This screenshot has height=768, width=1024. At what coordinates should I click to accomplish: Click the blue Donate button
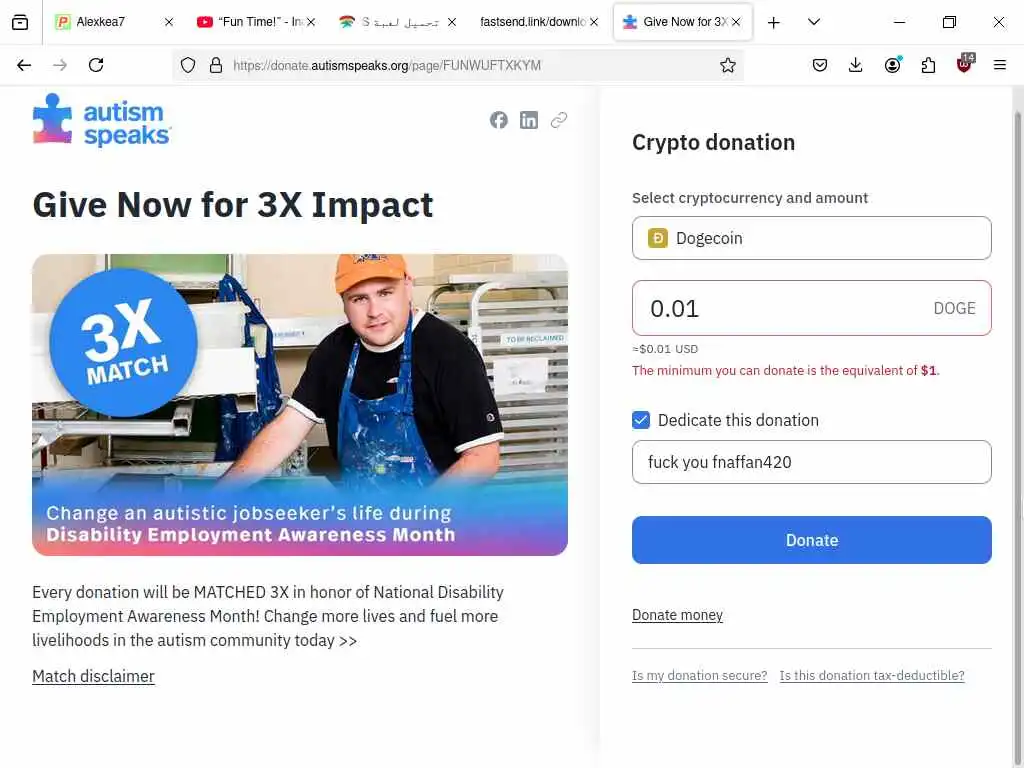(x=811, y=540)
